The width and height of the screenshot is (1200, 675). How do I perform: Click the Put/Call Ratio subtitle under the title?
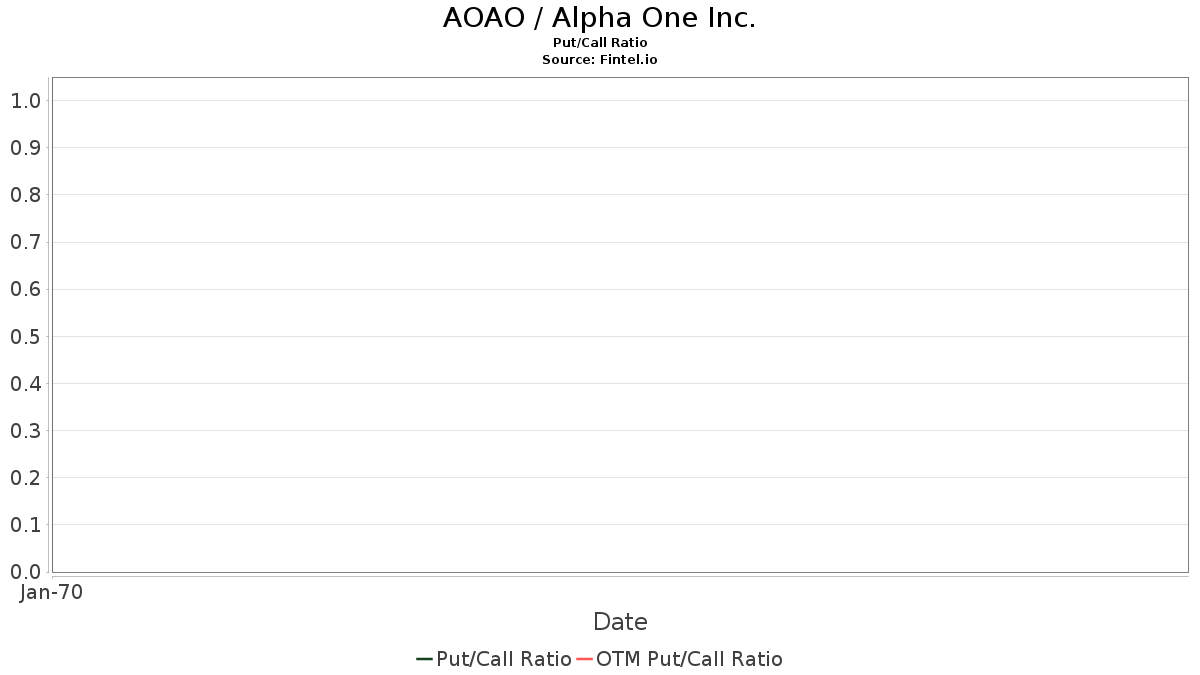click(599, 43)
